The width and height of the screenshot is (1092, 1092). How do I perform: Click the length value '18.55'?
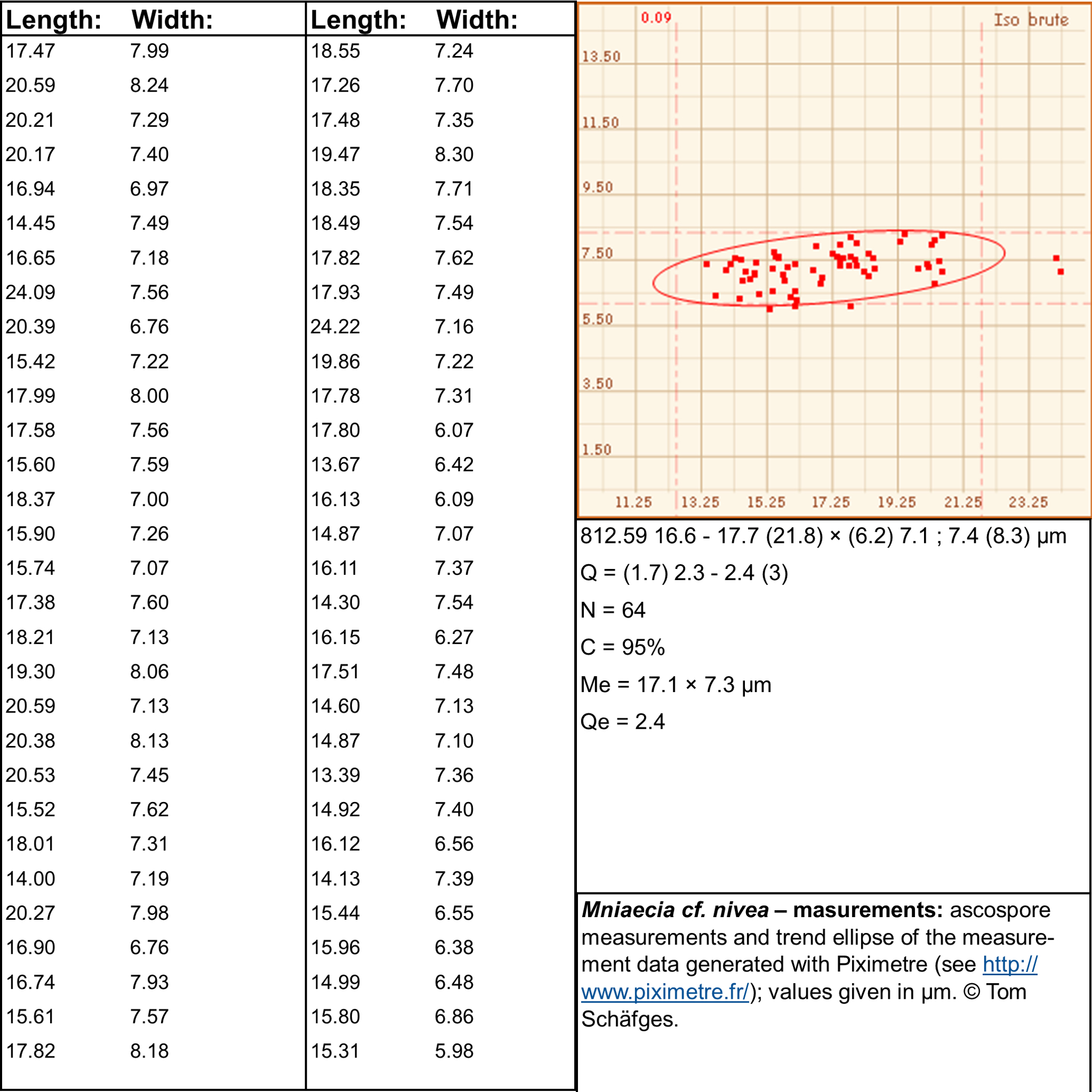pos(335,51)
